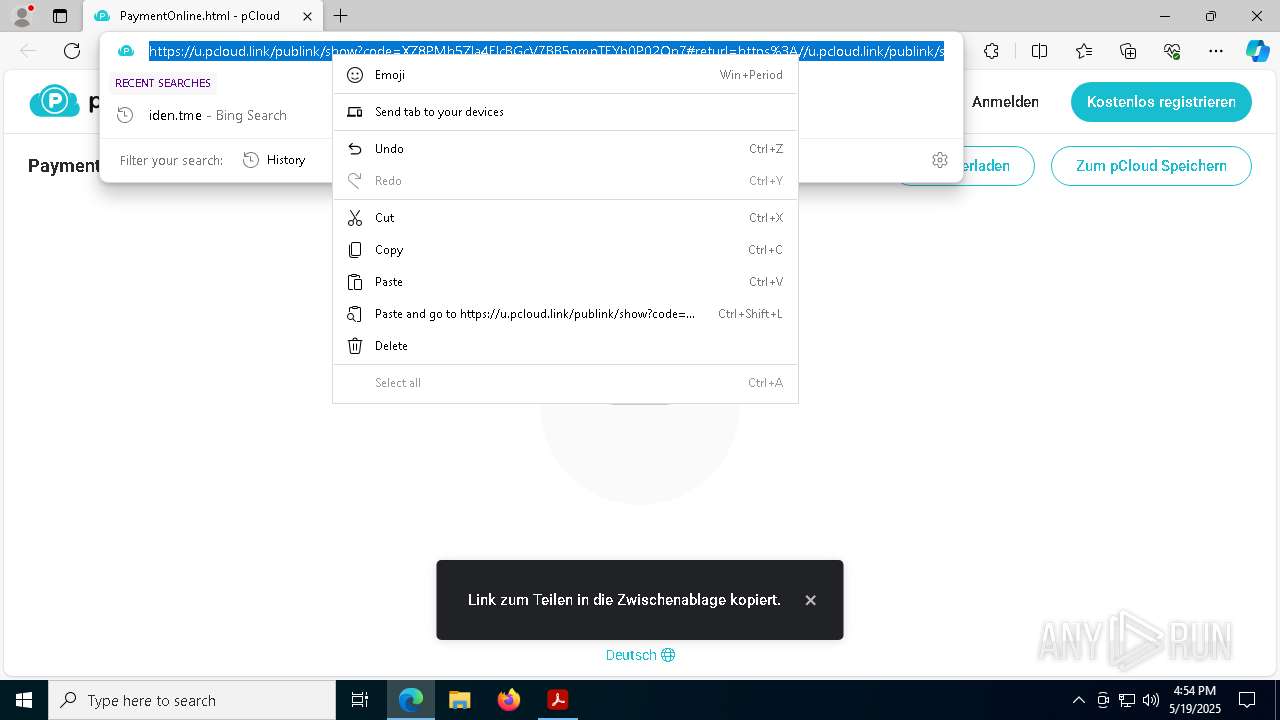Click the refresh page icon
This screenshot has width=1280, height=720.
pos(72,51)
